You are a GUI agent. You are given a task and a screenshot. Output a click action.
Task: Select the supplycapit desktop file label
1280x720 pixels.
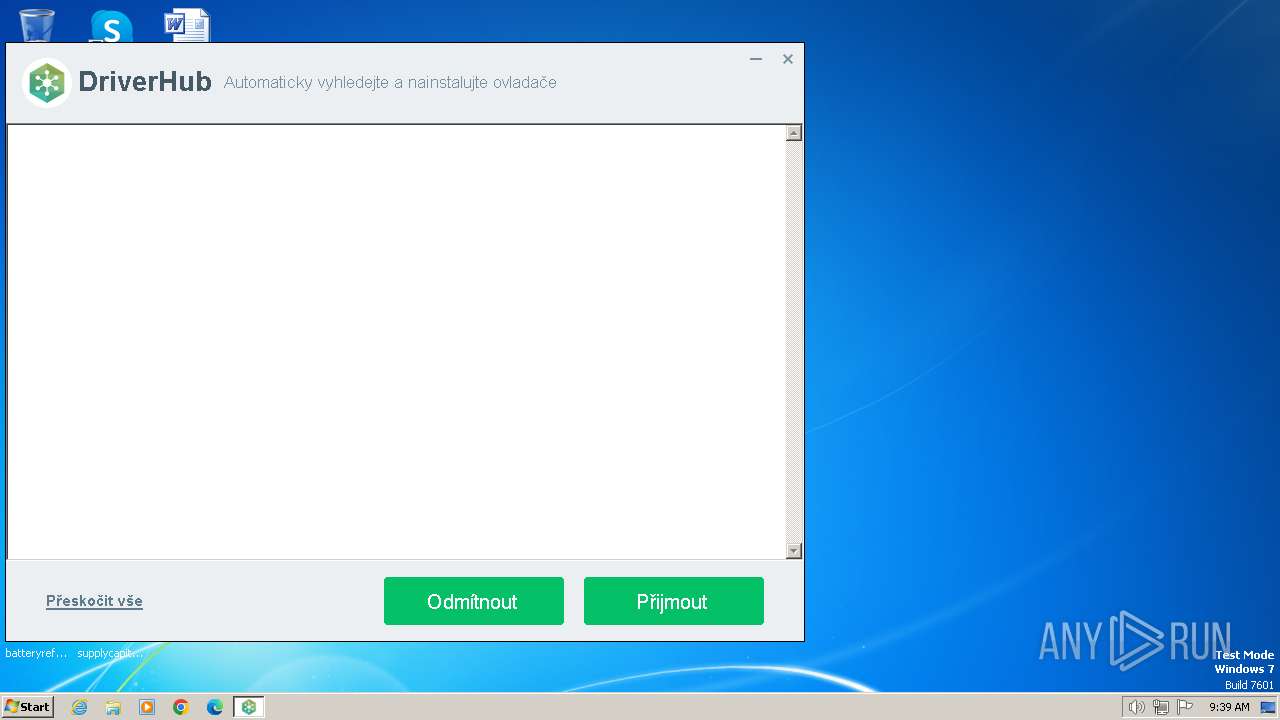pyautogui.click(x=110, y=653)
